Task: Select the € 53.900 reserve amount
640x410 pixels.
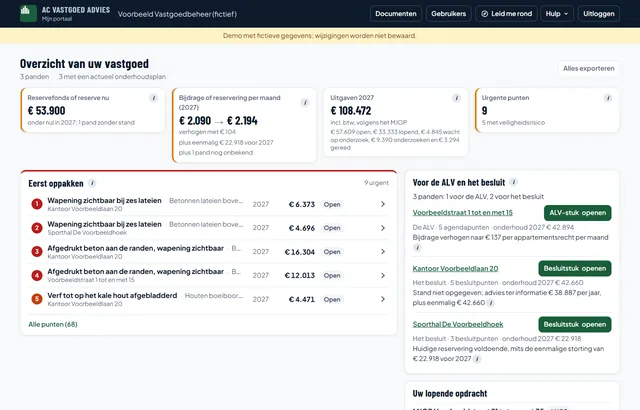Action: point(47,111)
